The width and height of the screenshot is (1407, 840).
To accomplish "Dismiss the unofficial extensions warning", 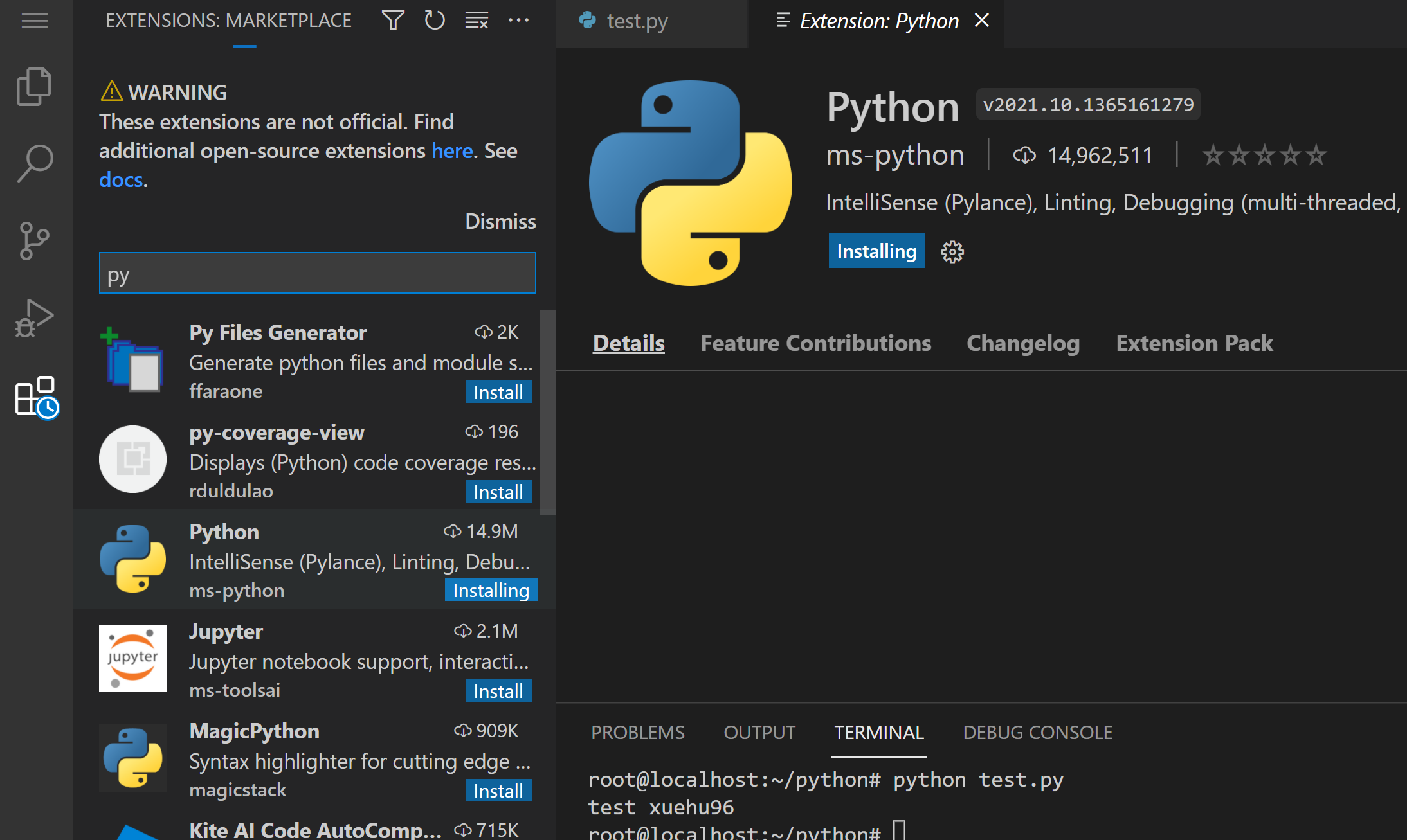I will [500, 221].
